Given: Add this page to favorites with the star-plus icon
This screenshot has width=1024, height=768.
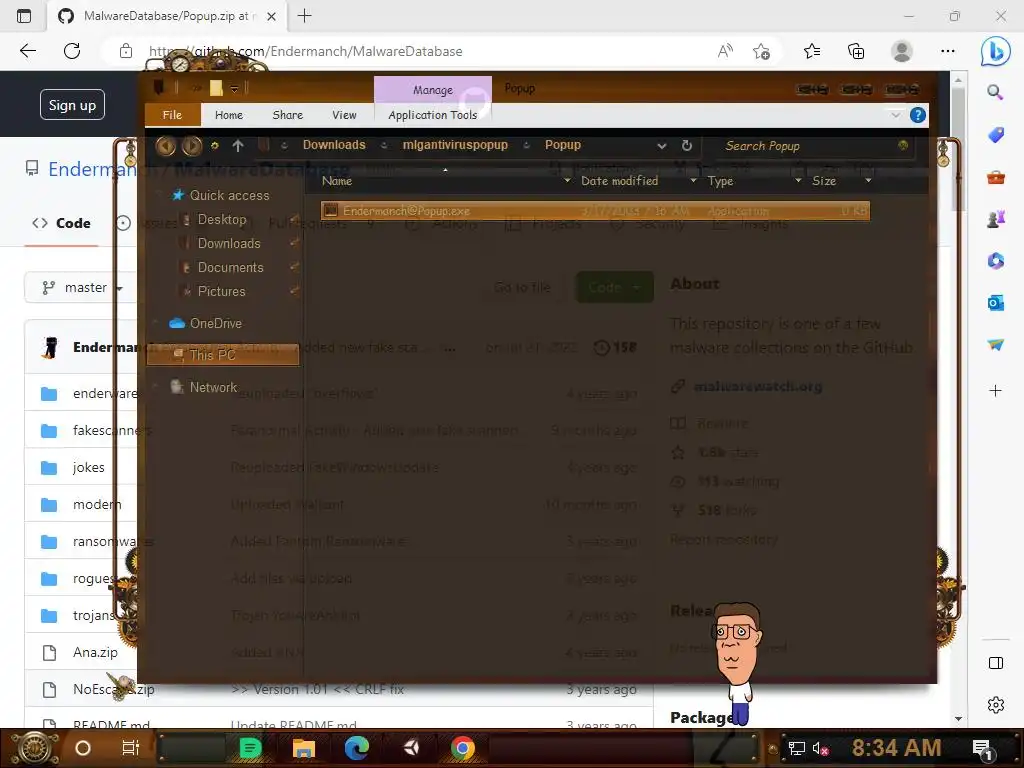Looking at the screenshot, I should click(x=761, y=51).
